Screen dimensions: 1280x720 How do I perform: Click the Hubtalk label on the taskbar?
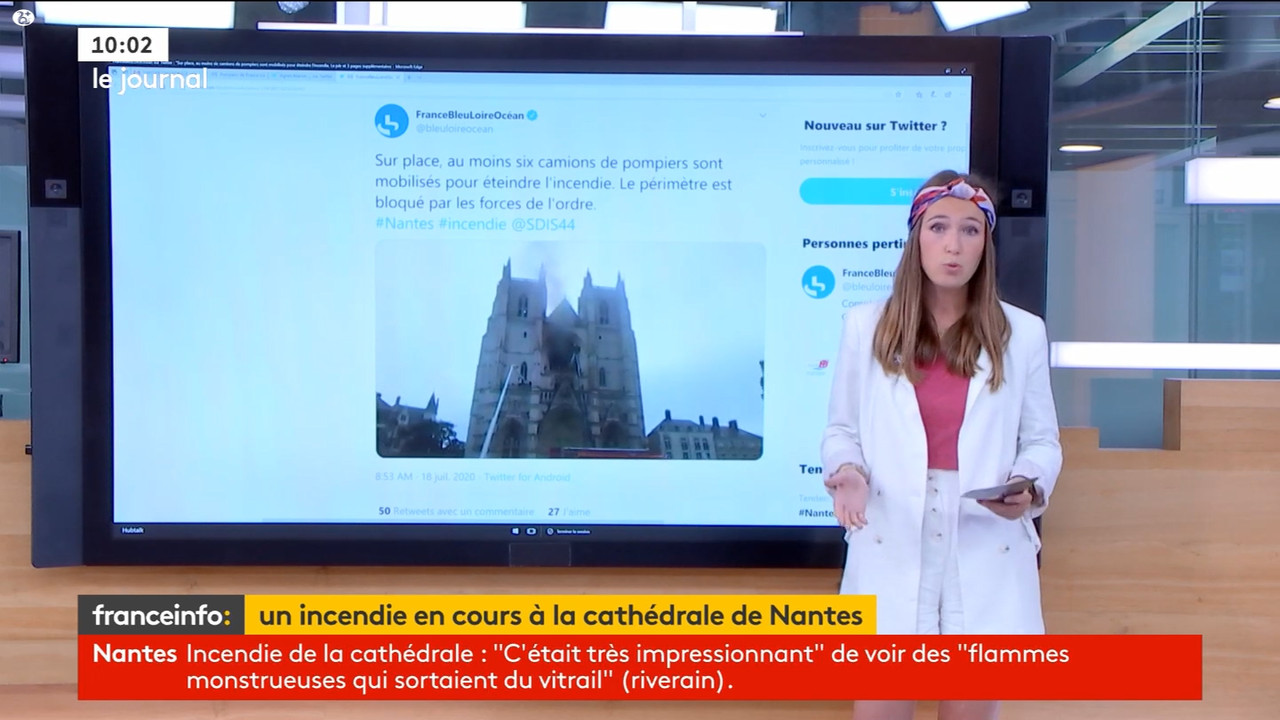tap(131, 530)
